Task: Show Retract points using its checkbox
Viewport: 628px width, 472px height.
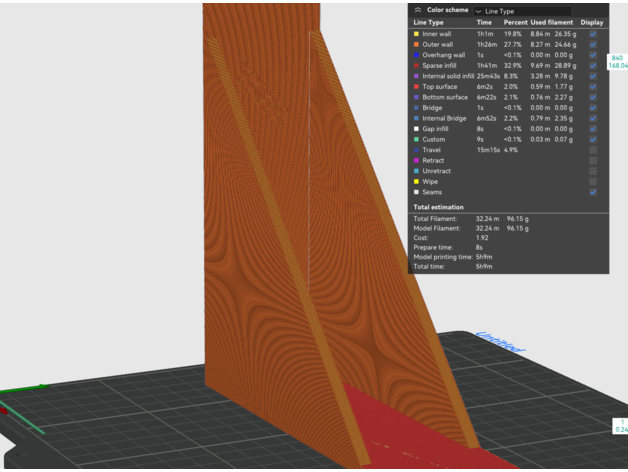Action: pos(593,160)
